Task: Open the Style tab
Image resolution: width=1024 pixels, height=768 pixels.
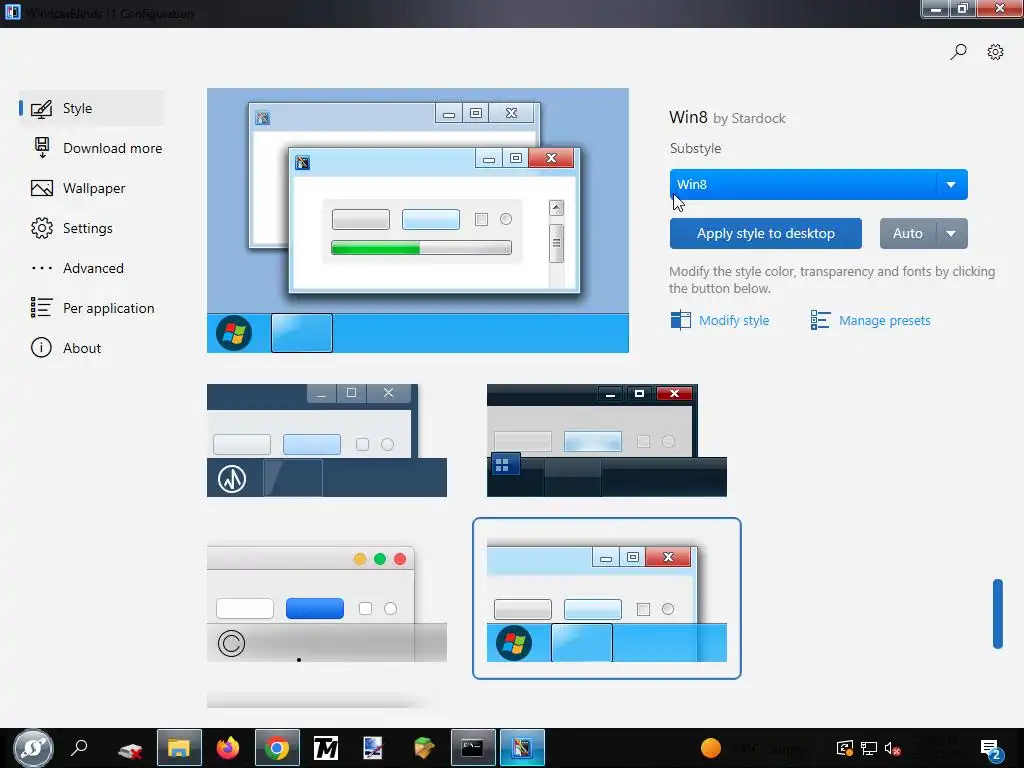Action: (91, 108)
